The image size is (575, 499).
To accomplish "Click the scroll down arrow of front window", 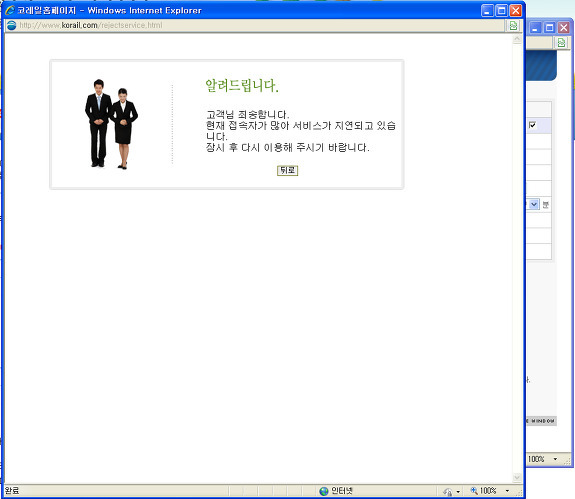I will click(517, 477).
